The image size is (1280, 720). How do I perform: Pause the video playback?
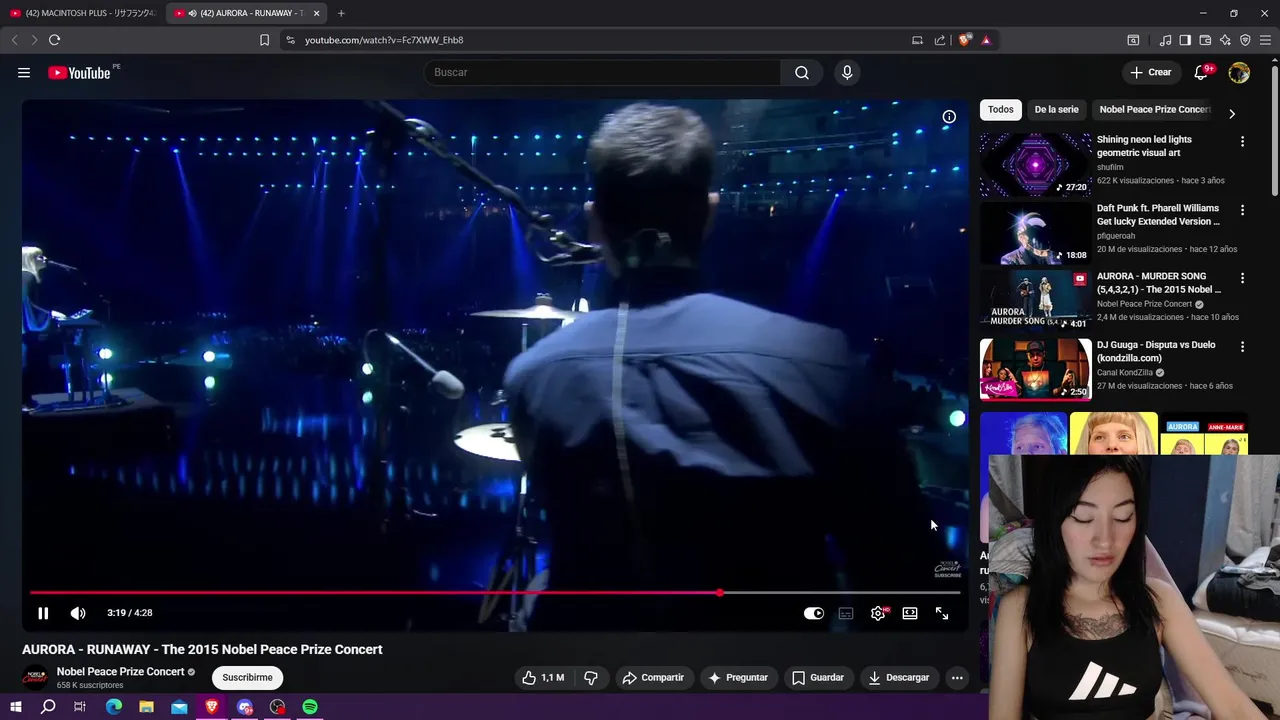(x=43, y=613)
